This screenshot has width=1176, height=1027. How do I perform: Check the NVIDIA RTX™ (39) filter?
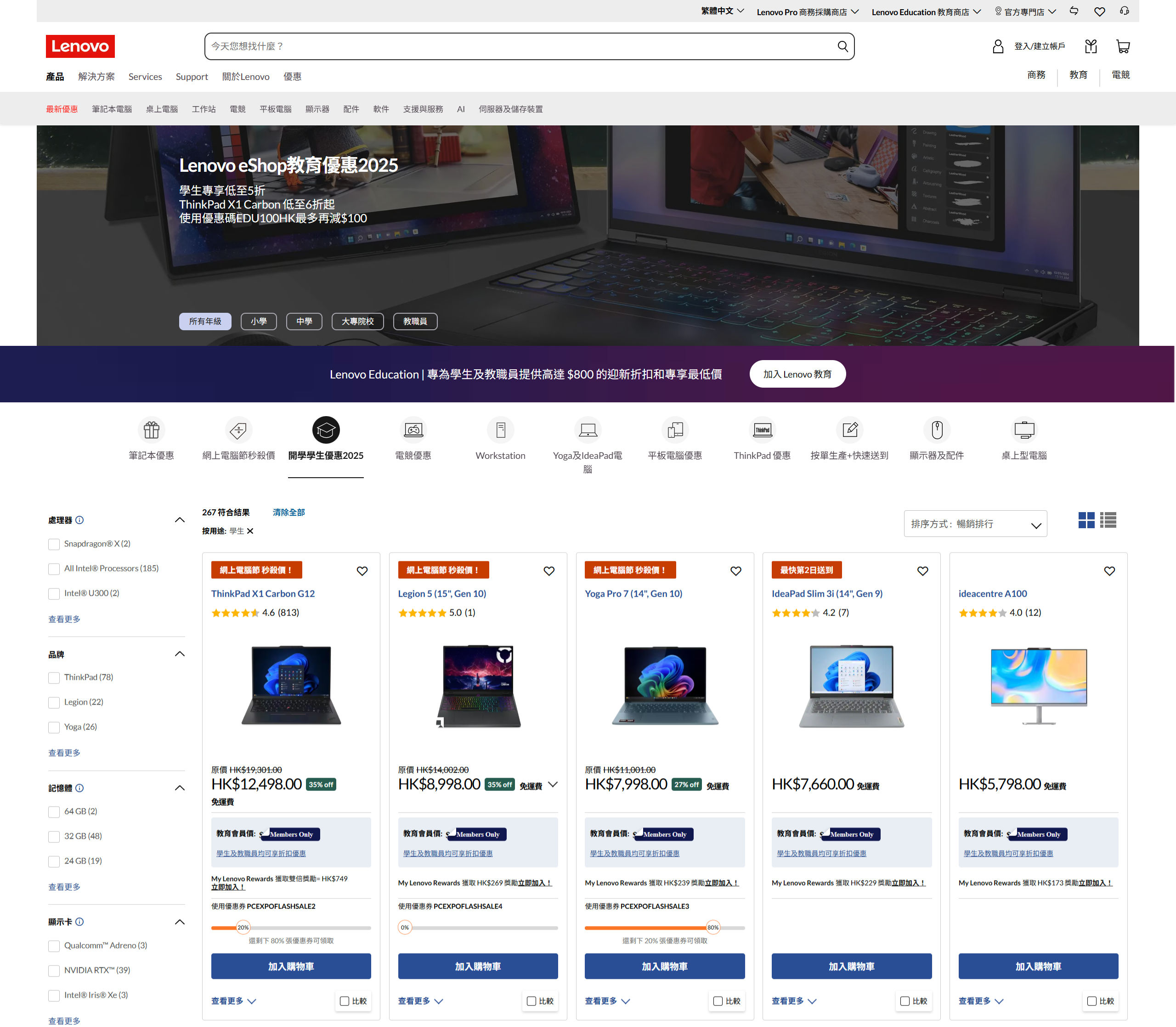click(x=54, y=971)
